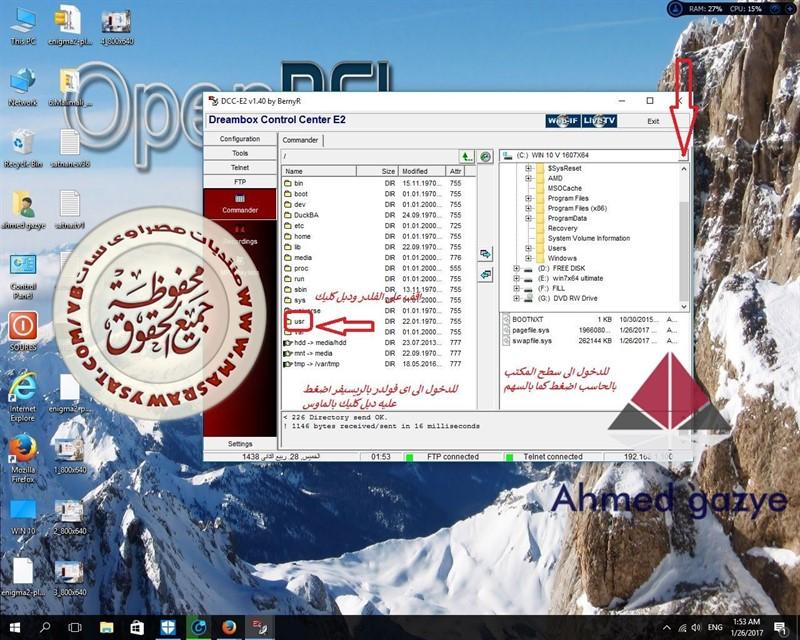Sort the file list by Modified column

421,171
